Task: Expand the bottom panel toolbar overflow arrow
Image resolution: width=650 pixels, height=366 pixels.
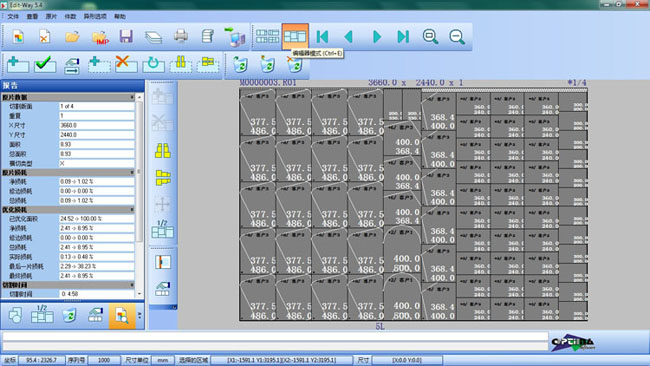Action: coord(140,315)
